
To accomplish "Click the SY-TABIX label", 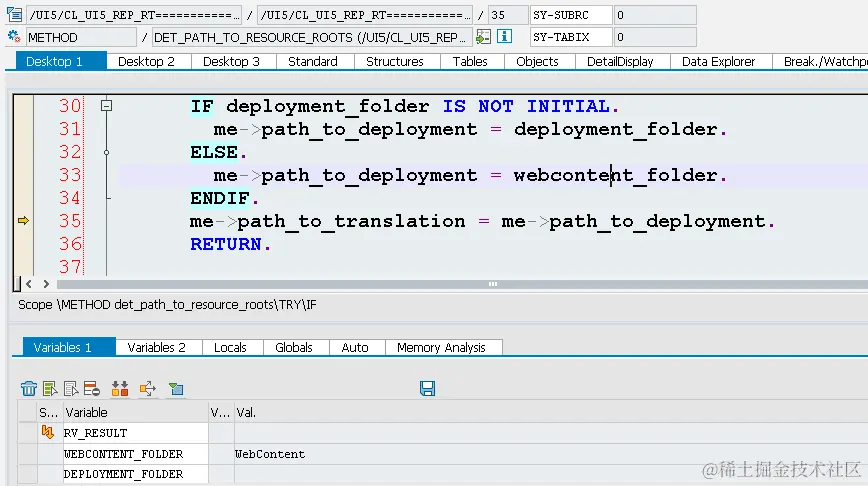I will point(571,37).
